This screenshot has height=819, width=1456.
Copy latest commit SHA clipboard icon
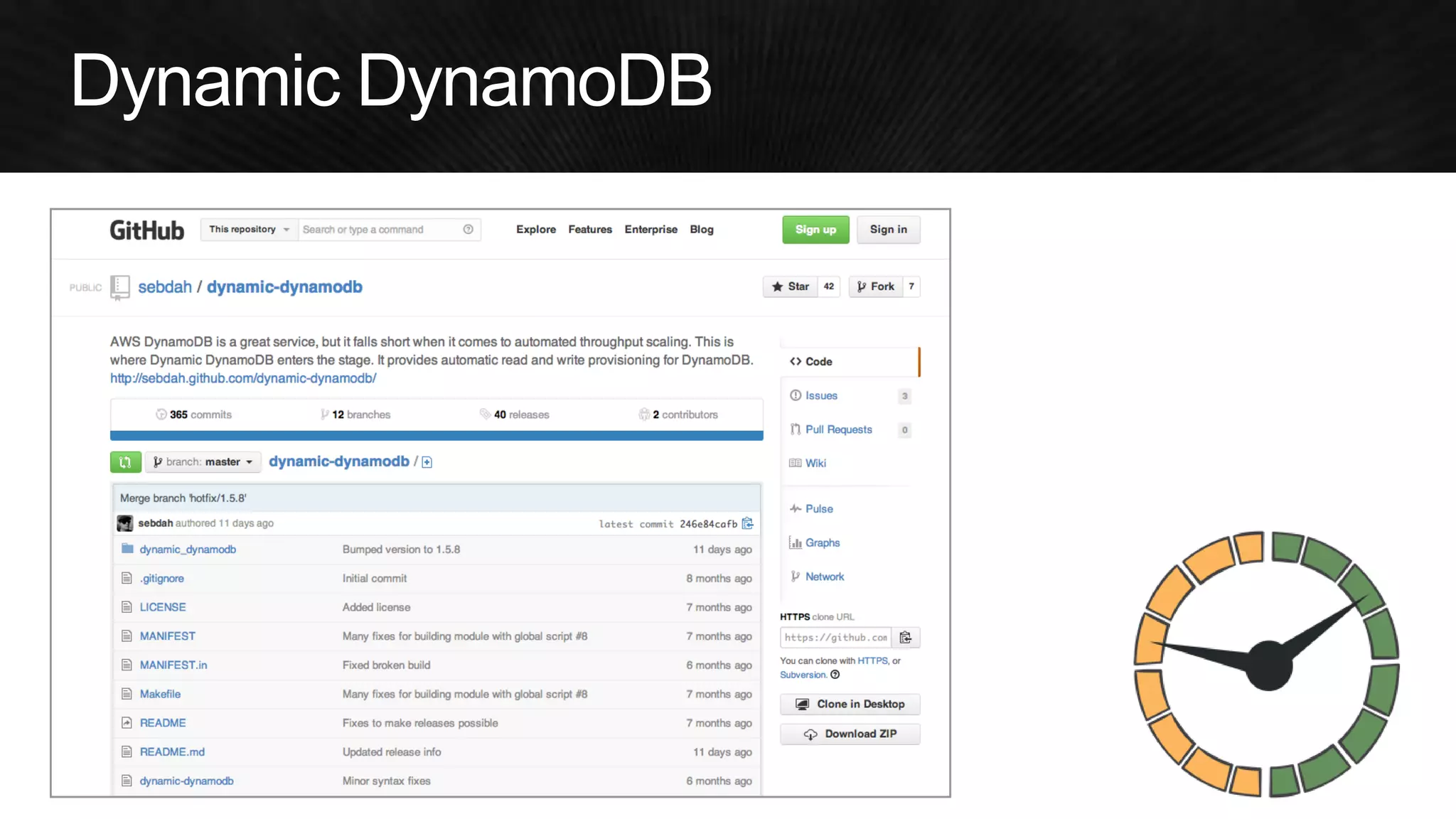pos(747,524)
